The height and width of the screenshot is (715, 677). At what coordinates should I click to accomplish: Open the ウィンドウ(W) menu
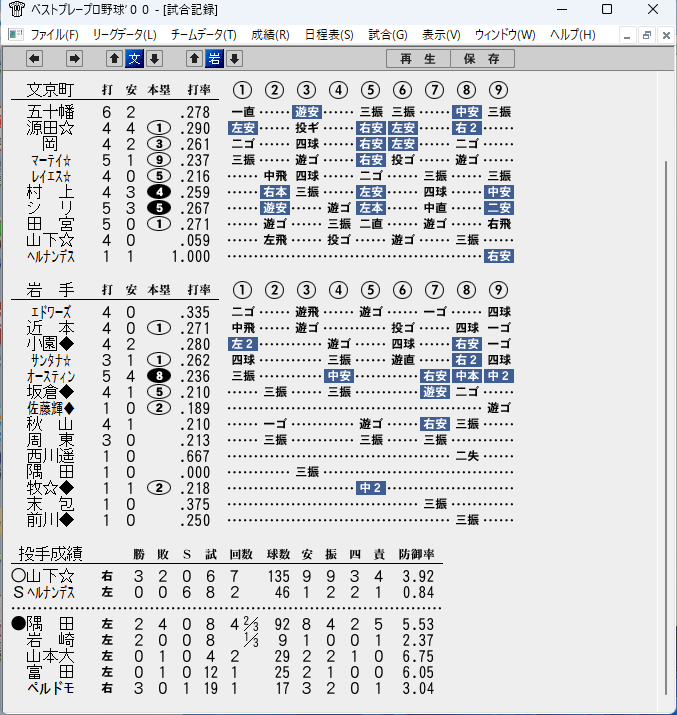505,35
